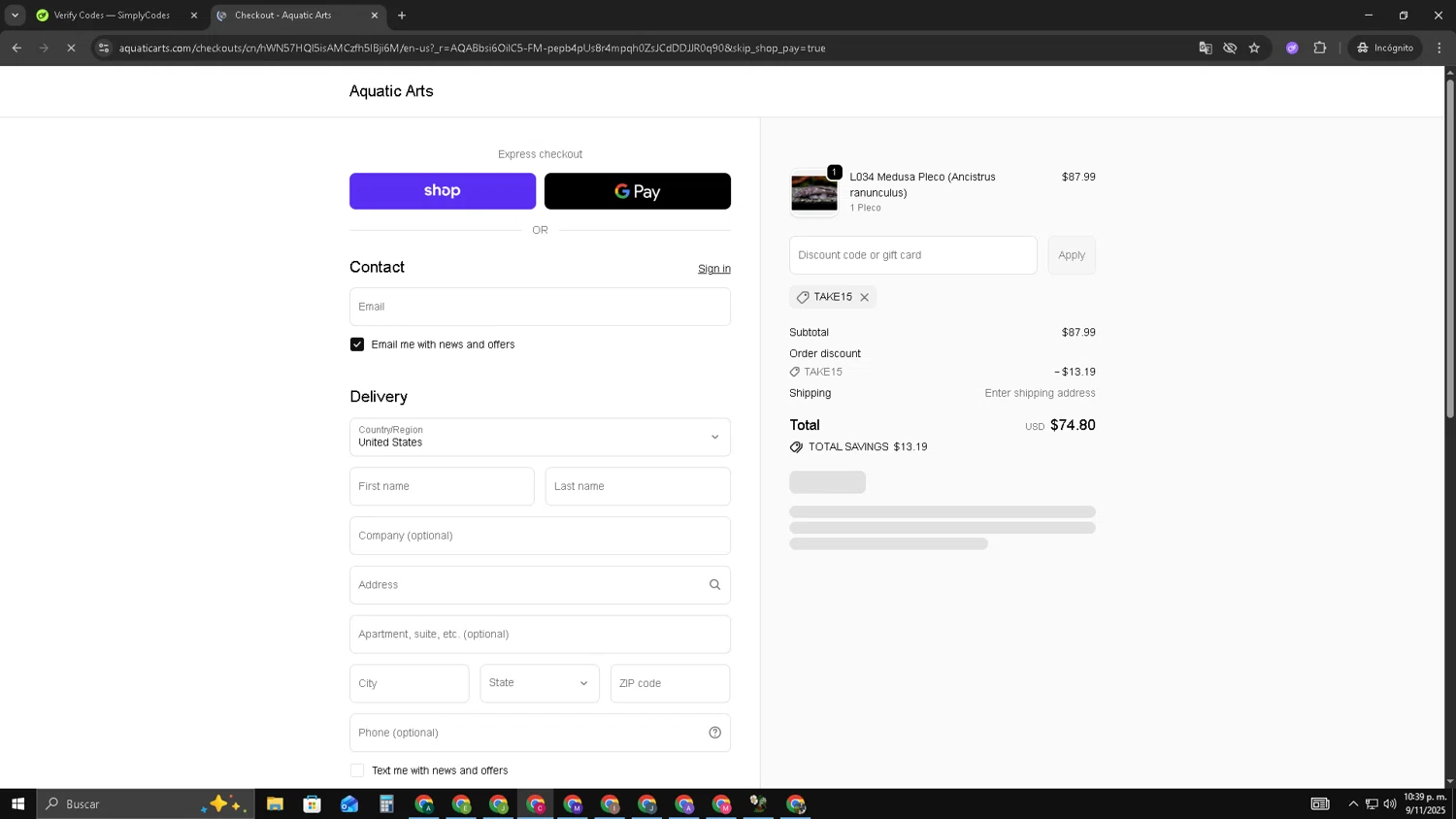The image size is (1456, 819).
Task: Focus the First name field
Action: [442, 486]
